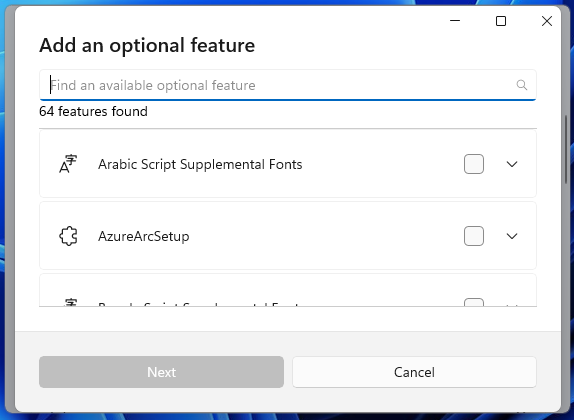Select the partially visible third feature checkbox
The width and height of the screenshot is (574, 420).
pos(474,302)
